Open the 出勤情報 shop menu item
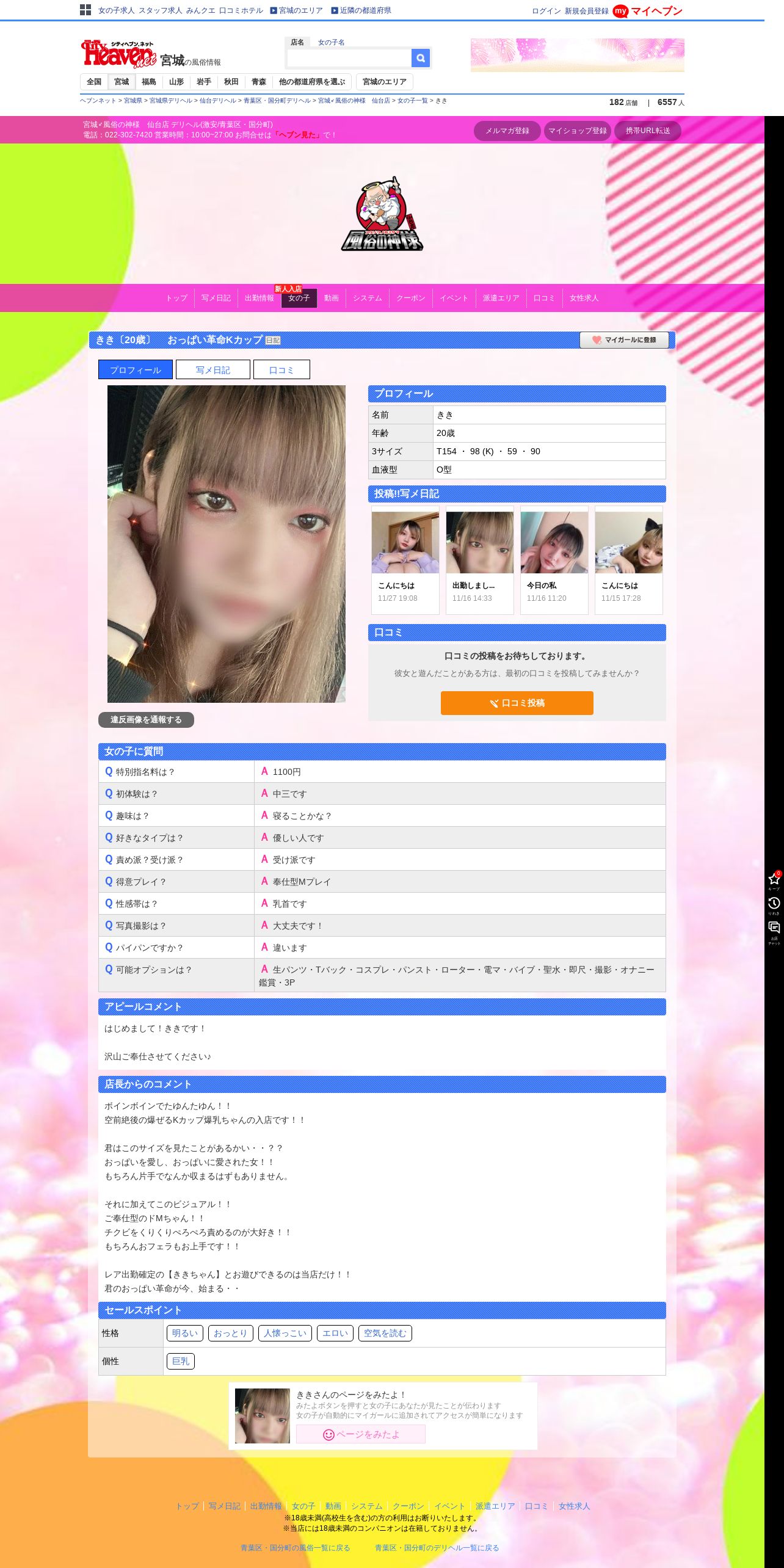This screenshot has width=784, height=1568. (260, 298)
